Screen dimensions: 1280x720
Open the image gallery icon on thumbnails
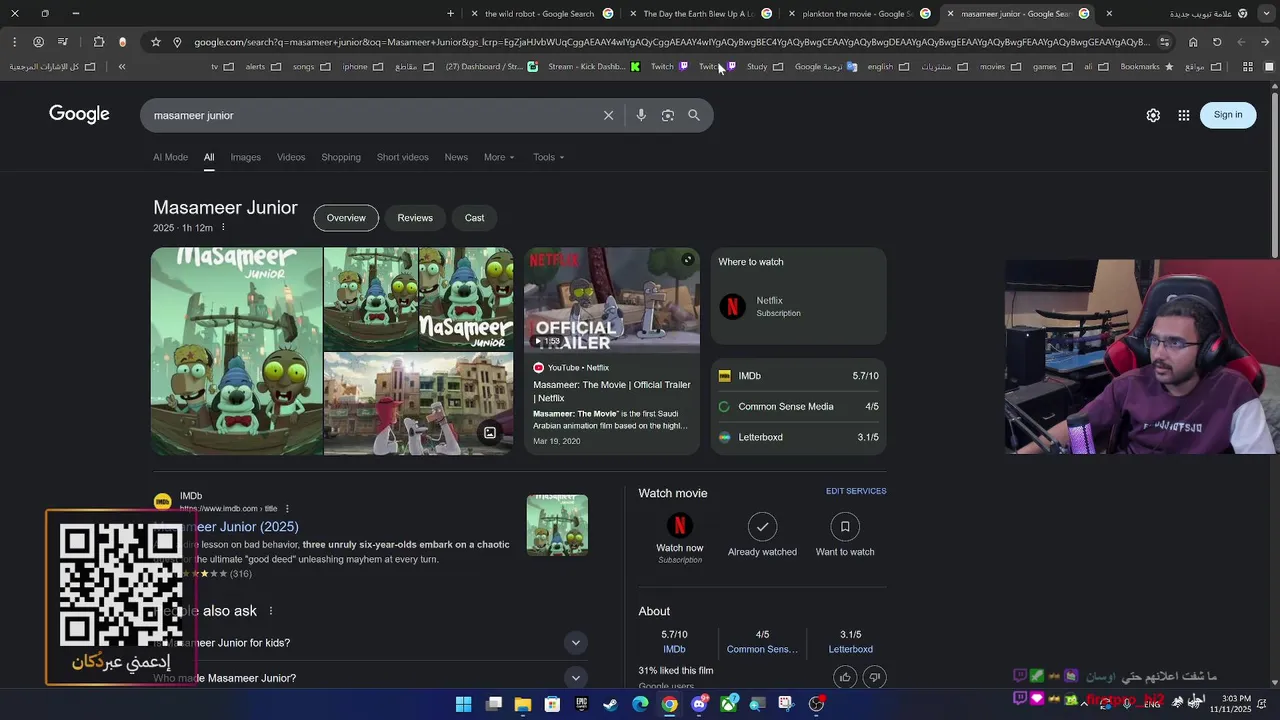tap(490, 433)
